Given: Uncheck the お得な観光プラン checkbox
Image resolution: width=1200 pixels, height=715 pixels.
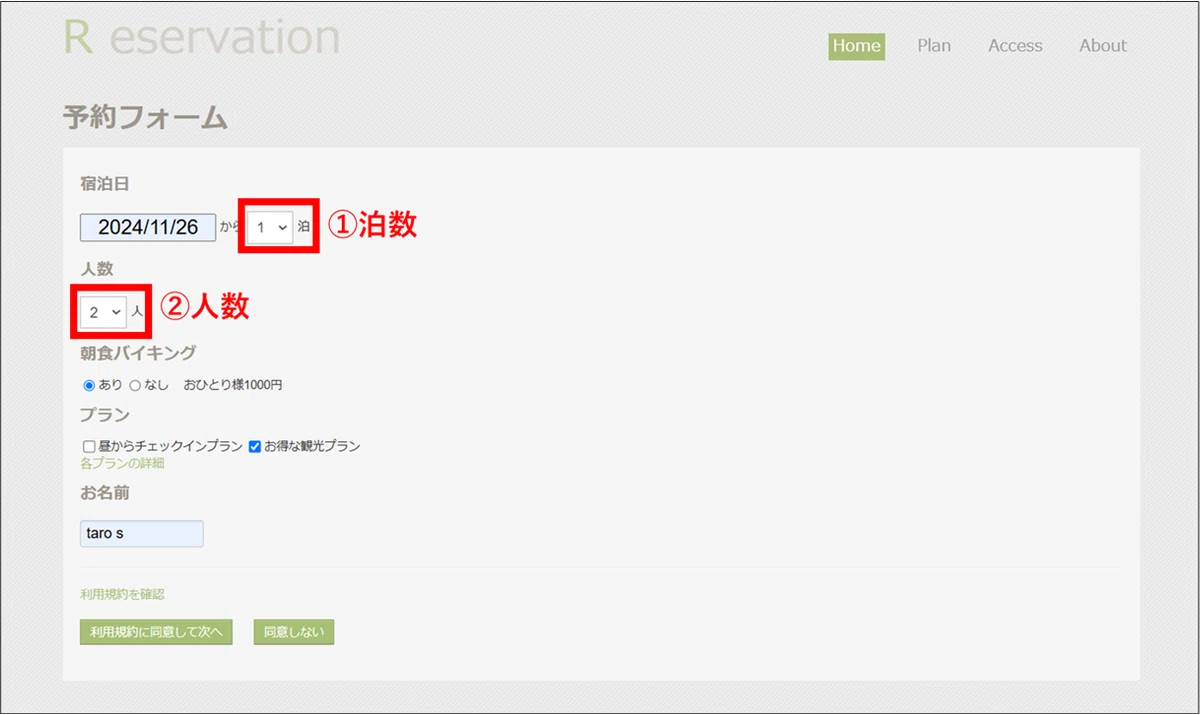Looking at the screenshot, I should 254,447.
